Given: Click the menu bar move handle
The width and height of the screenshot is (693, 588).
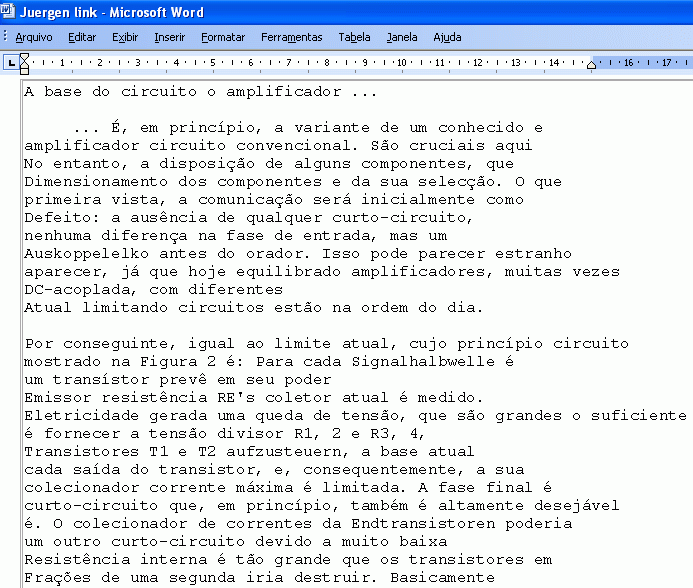Looking at the screenshot, I should pyautogui.click(x=5, y=36).
